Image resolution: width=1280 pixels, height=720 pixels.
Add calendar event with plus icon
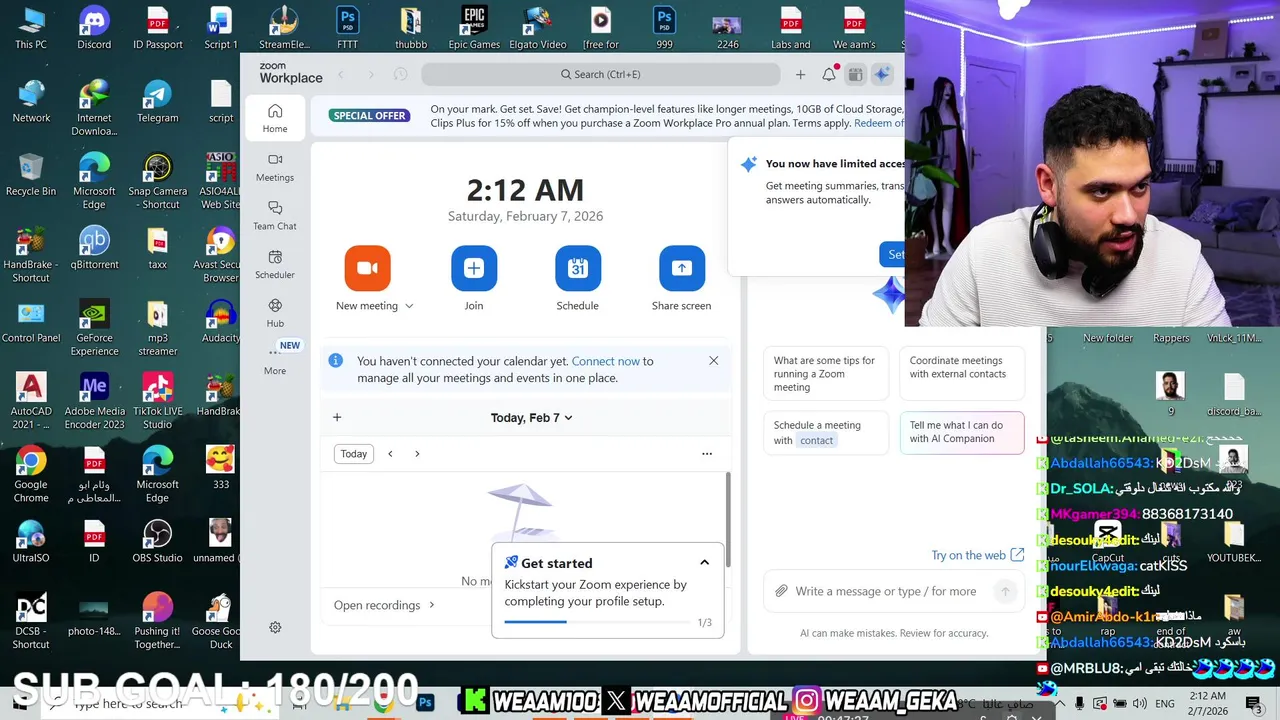click(x=337, y=418)
